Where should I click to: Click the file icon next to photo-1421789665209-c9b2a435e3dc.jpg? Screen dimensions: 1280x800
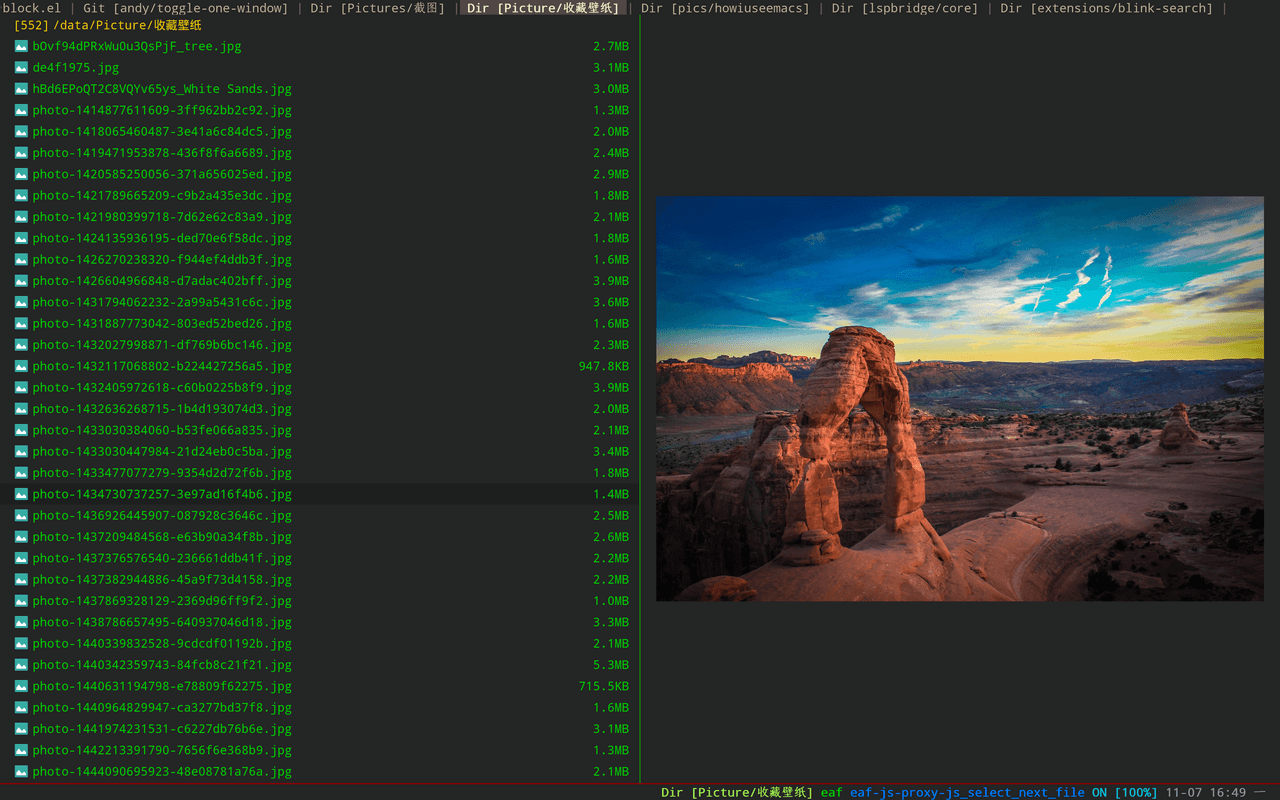click(x=21, y=196)
